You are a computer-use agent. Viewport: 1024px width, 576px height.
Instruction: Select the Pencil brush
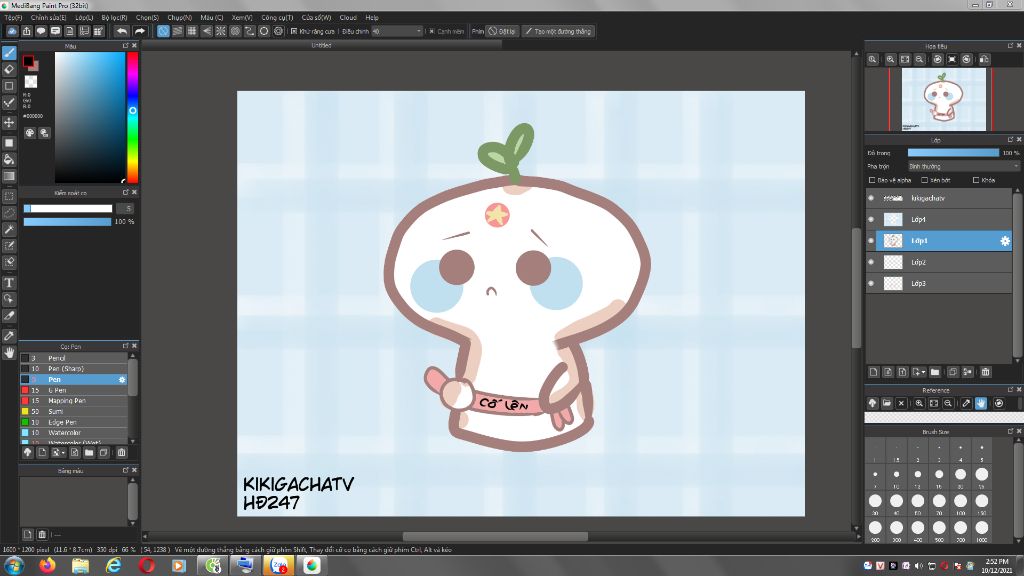point(74,358)
